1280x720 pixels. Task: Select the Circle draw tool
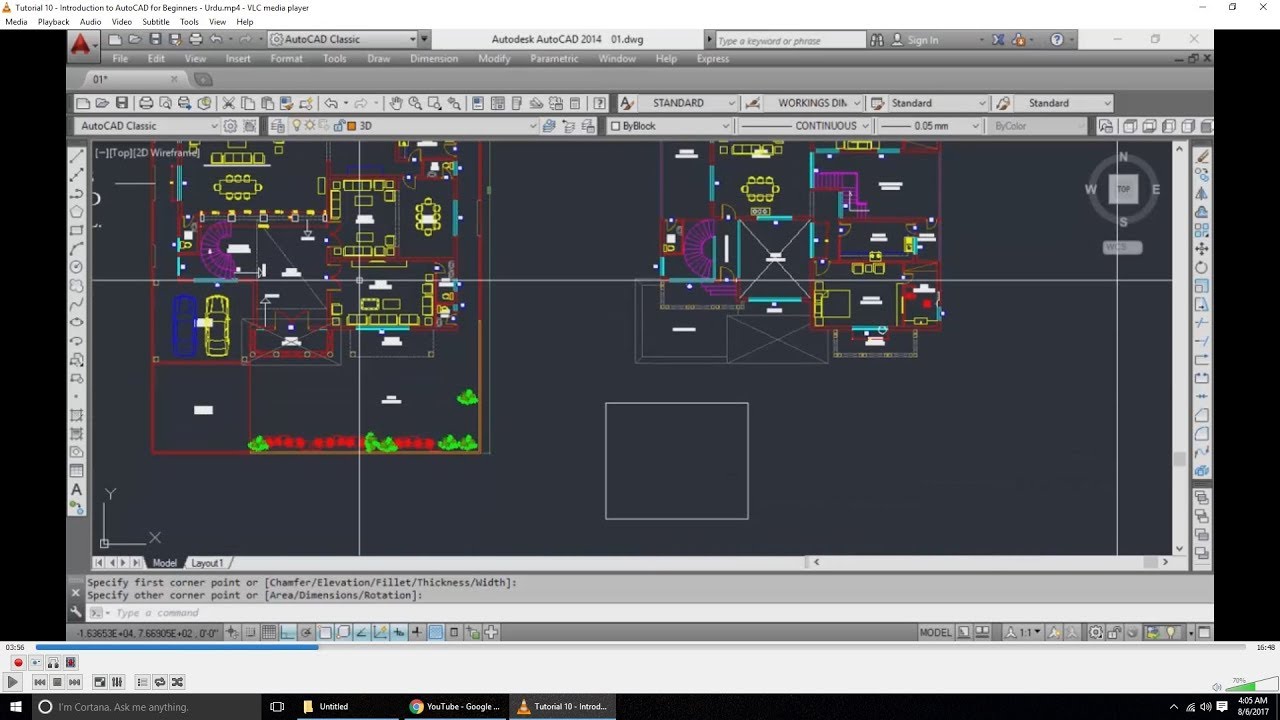coord(76,267)
